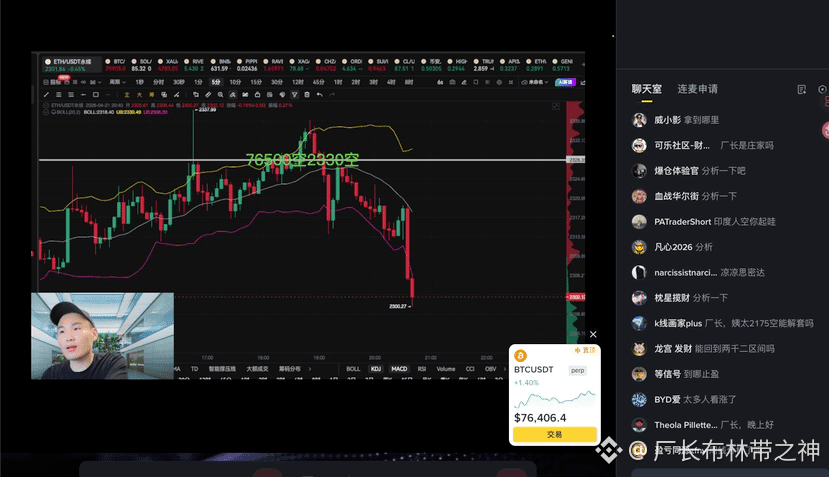This screenshot has height=477, width=829.
Task: Click the yellow 交易 trade button
Action: (555, 434)
